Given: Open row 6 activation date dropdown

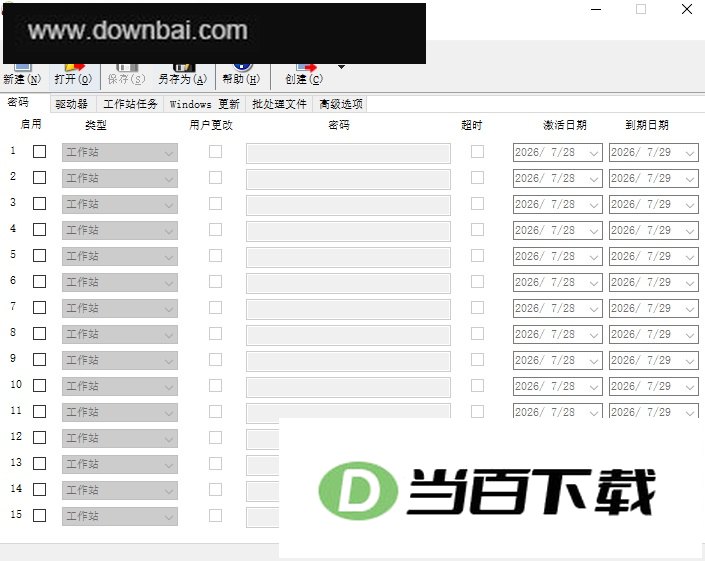Looking at the screenshot, I should 594,283.
